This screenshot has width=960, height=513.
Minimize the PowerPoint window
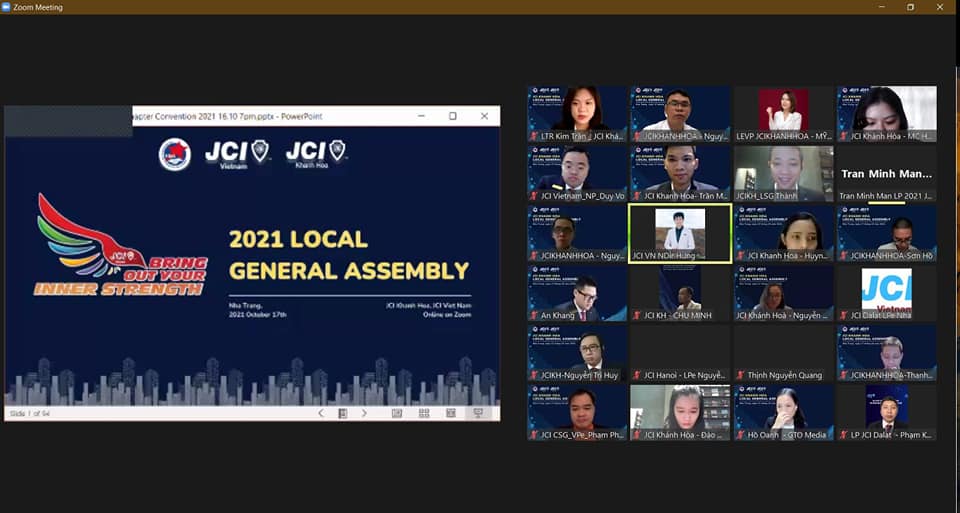[x=421, y=116]
